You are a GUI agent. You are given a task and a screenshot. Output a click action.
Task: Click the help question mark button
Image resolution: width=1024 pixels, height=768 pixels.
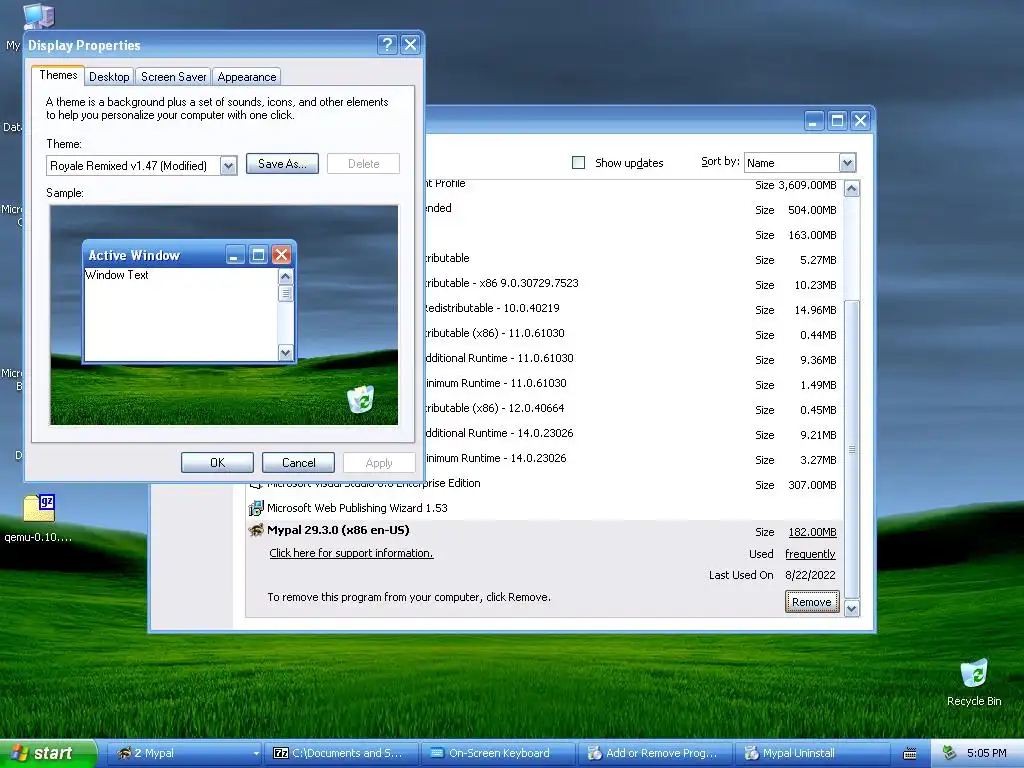387,44
